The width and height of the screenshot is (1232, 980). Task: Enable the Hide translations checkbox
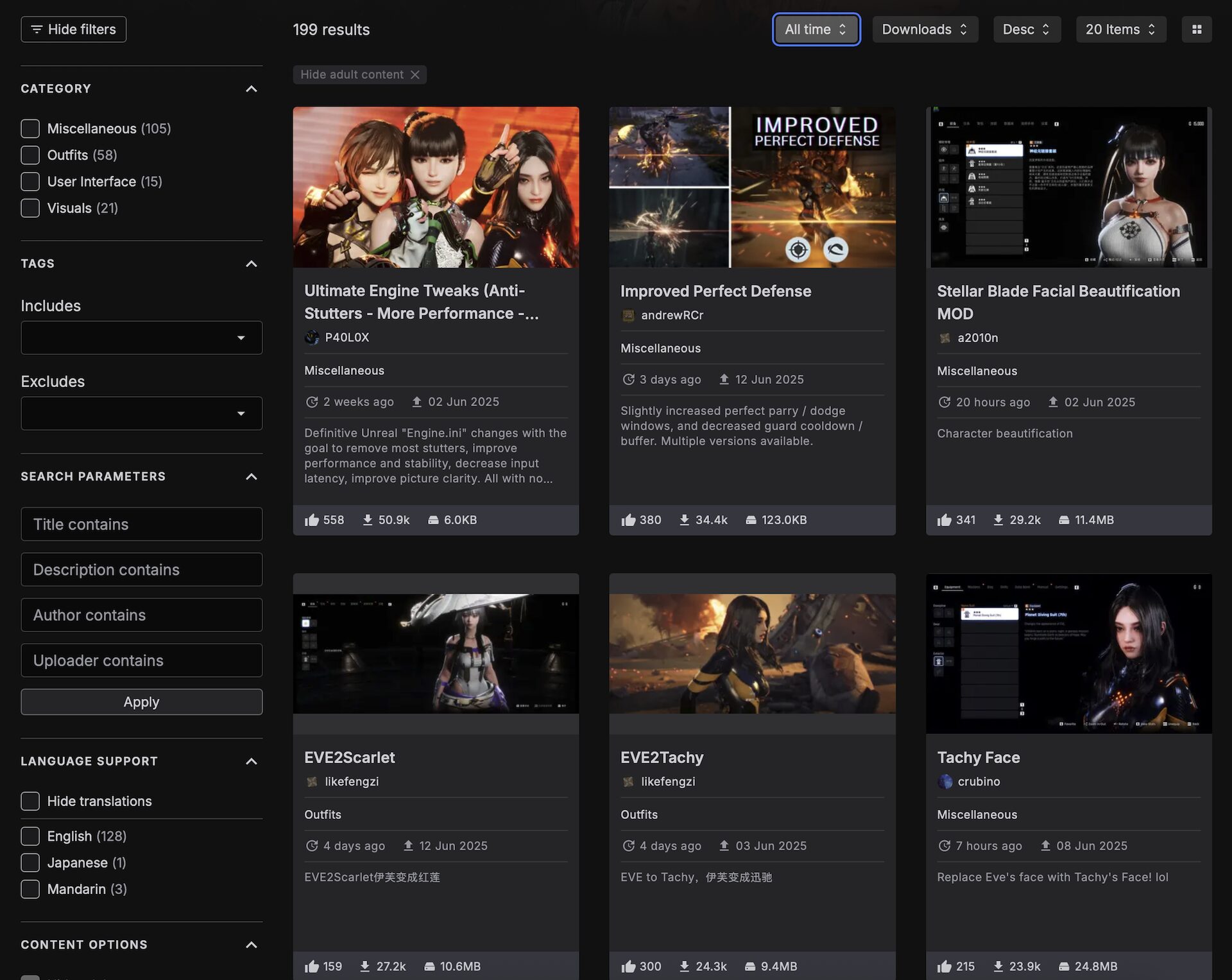tap(30, 801)
